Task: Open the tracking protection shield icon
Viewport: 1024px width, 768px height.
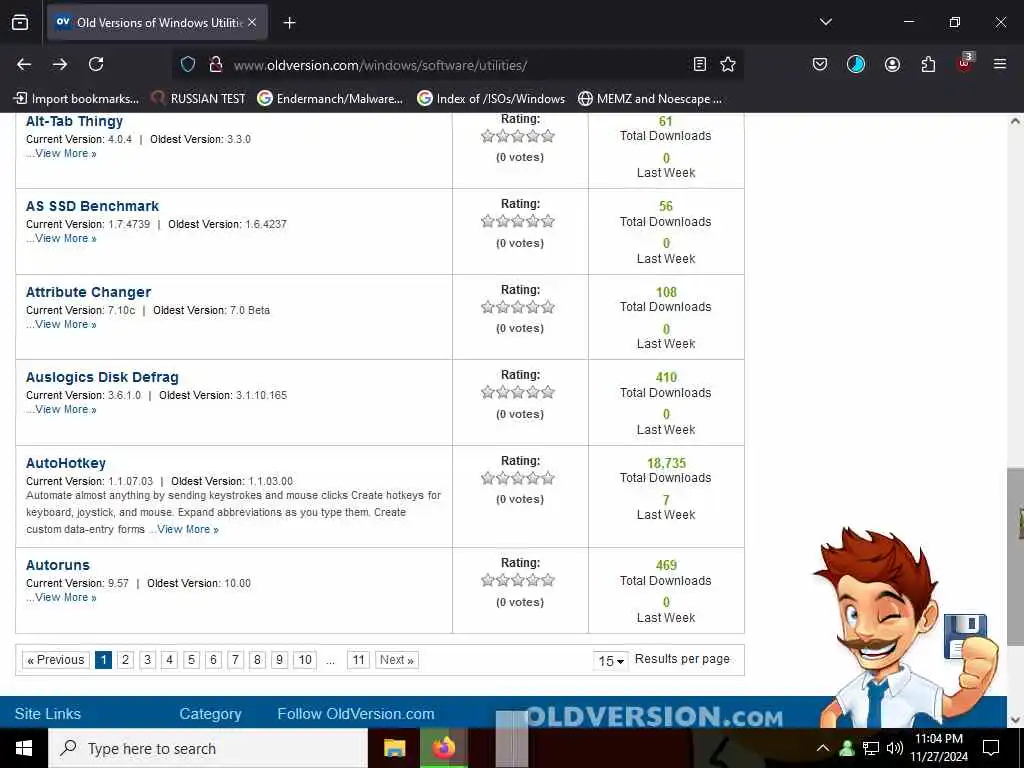Action: pos(188,65)
